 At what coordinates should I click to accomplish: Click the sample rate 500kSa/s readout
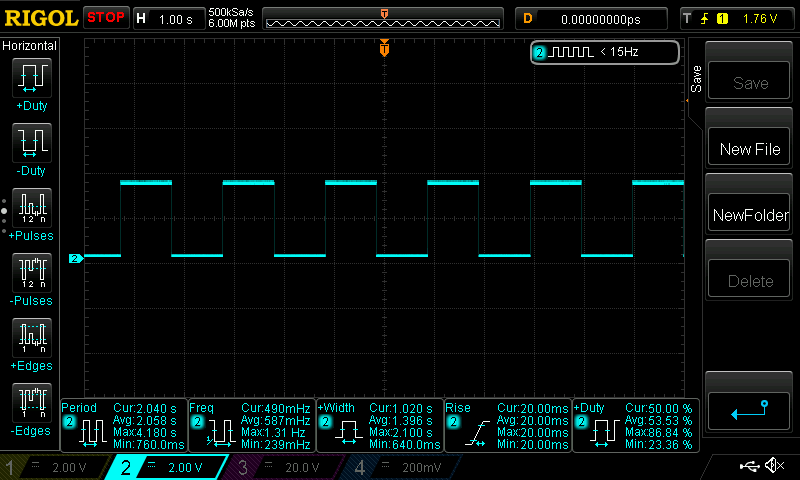231,12
